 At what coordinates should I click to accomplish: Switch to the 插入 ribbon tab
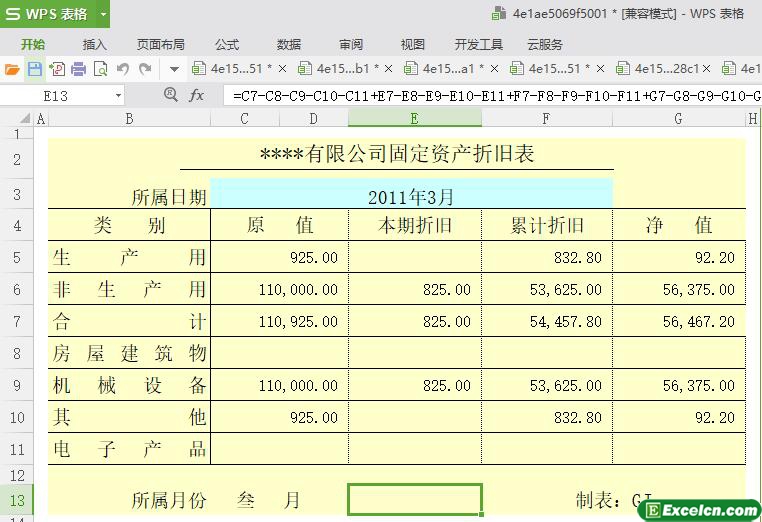[94, 45]
